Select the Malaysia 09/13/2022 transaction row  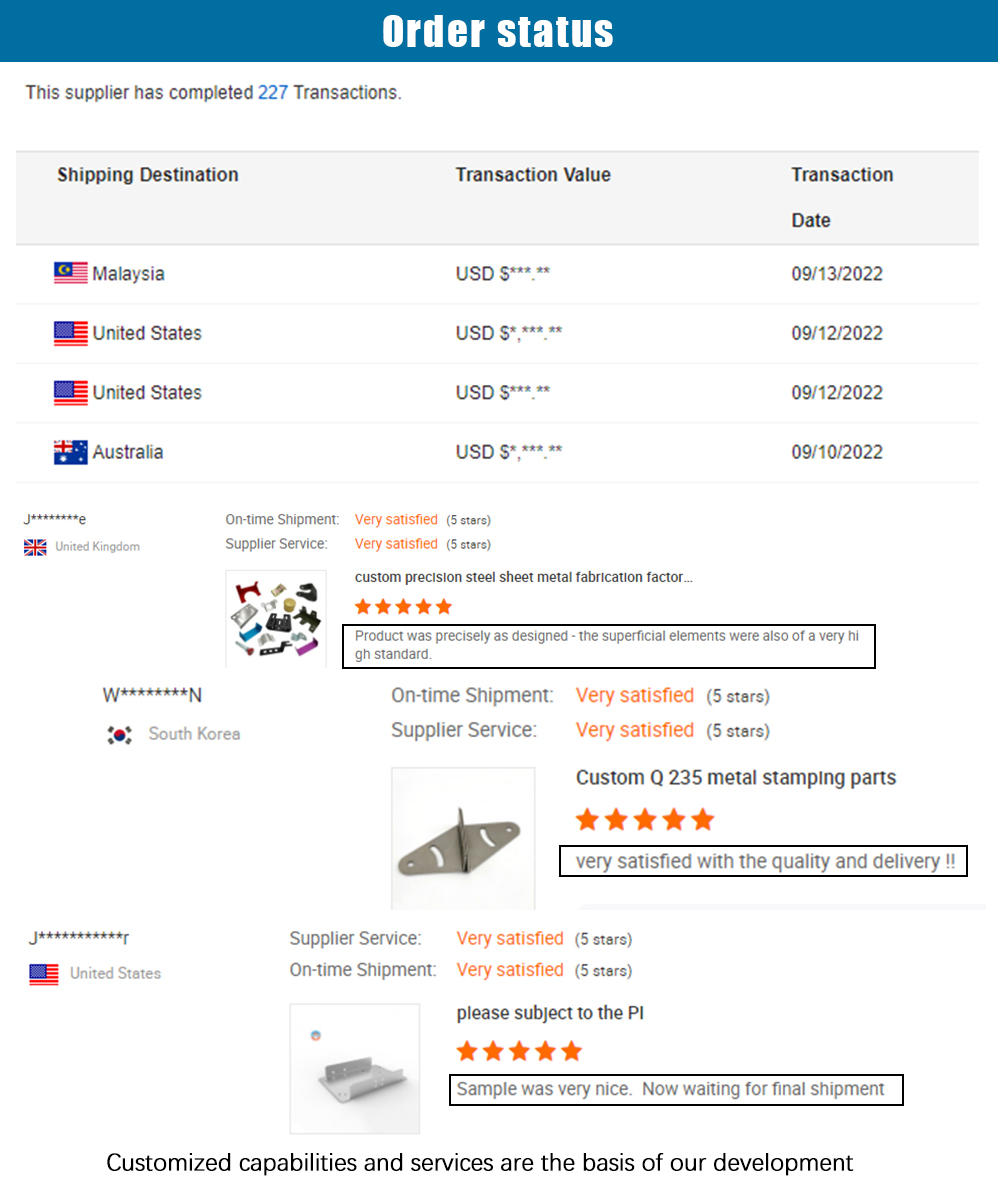497,274
